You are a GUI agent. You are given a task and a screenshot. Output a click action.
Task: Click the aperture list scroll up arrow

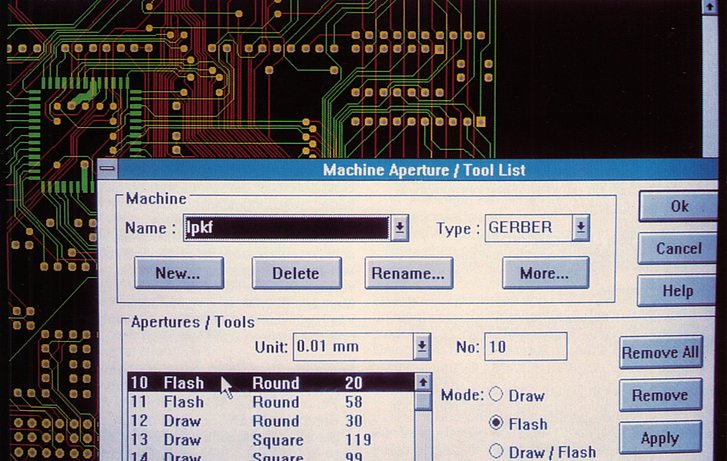[423, 383]
